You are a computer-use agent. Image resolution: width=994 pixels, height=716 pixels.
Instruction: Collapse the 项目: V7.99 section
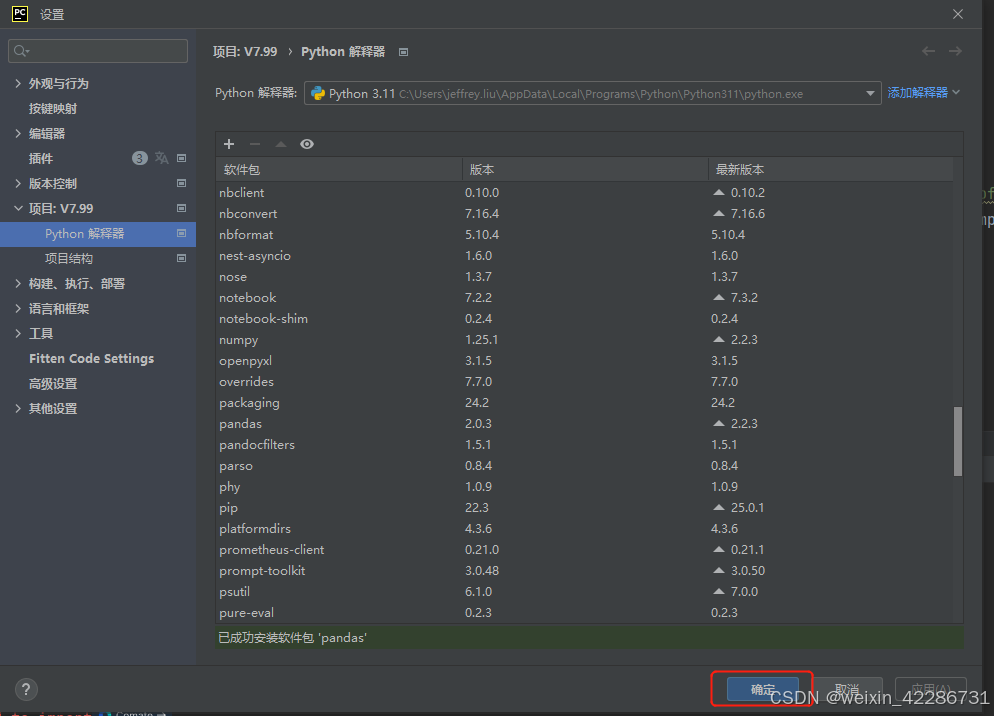tap(18, 208)
